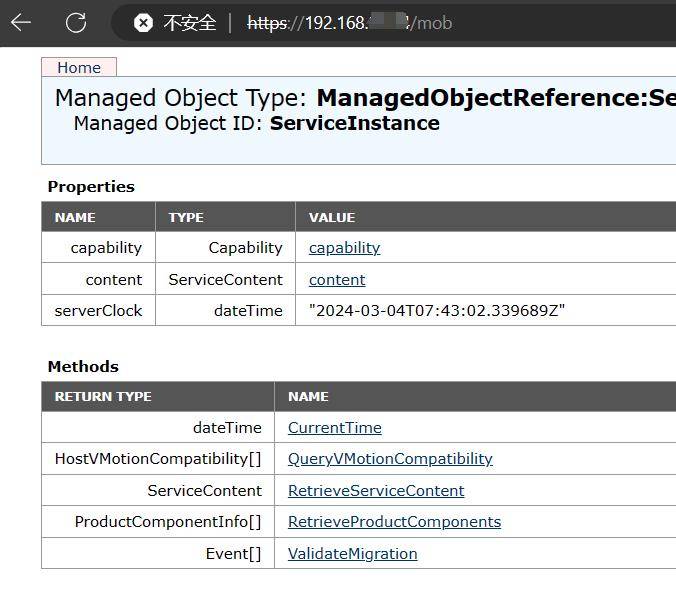Click the serverClock timestamp value

tap(437, 310)
